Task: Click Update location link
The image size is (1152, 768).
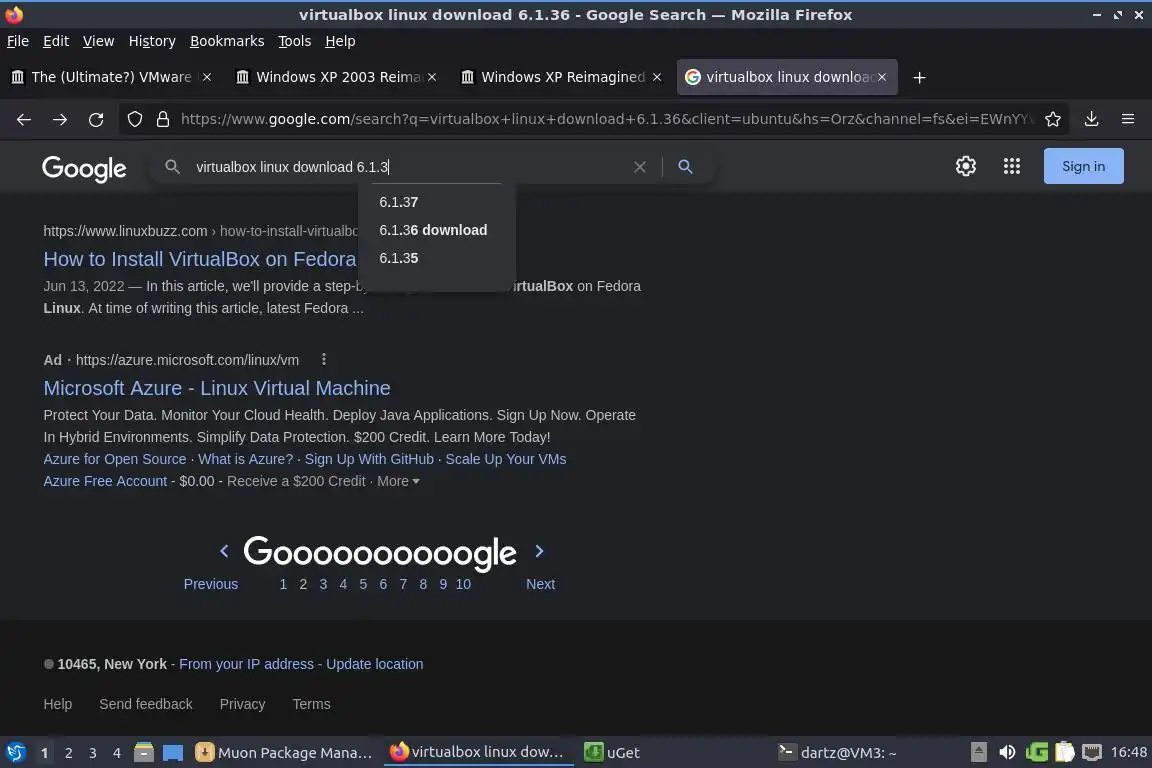Action: (375, 664)
